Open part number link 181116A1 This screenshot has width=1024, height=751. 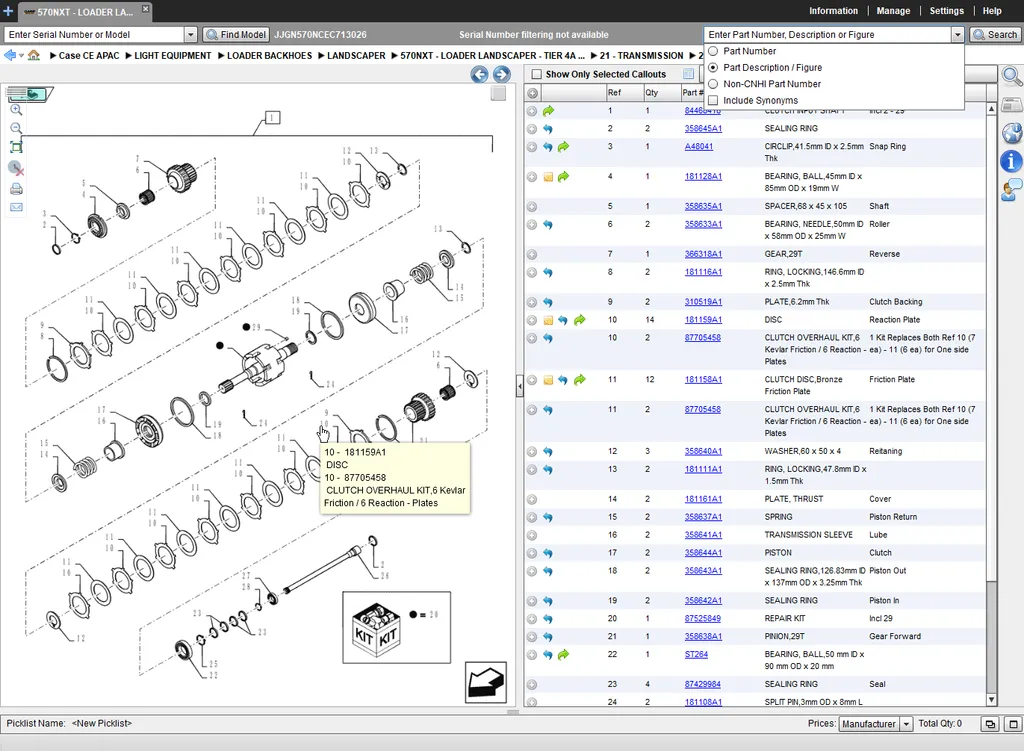703,272
